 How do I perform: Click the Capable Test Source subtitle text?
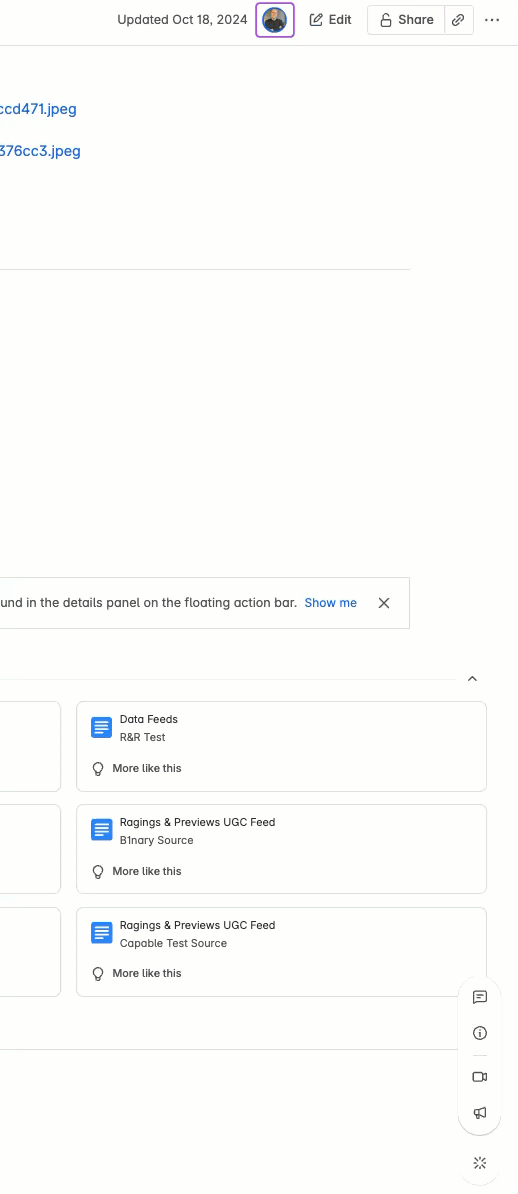pos(173,943)
